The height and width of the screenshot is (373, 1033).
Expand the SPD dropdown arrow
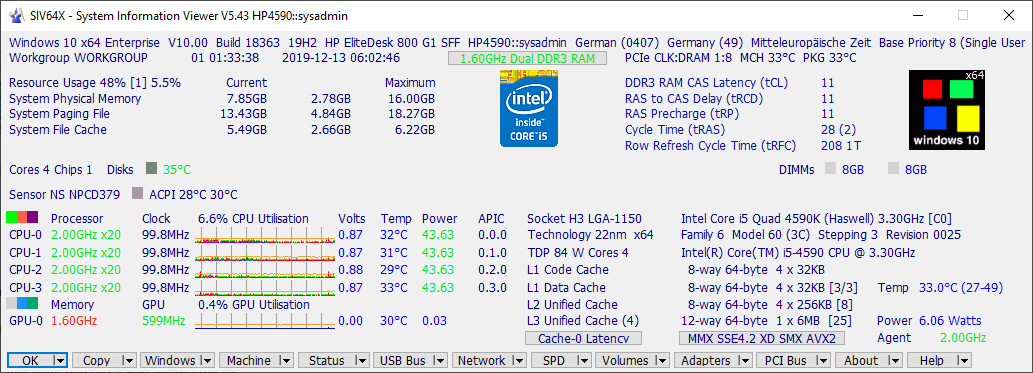pyautogui.click(x=583, y=360)
